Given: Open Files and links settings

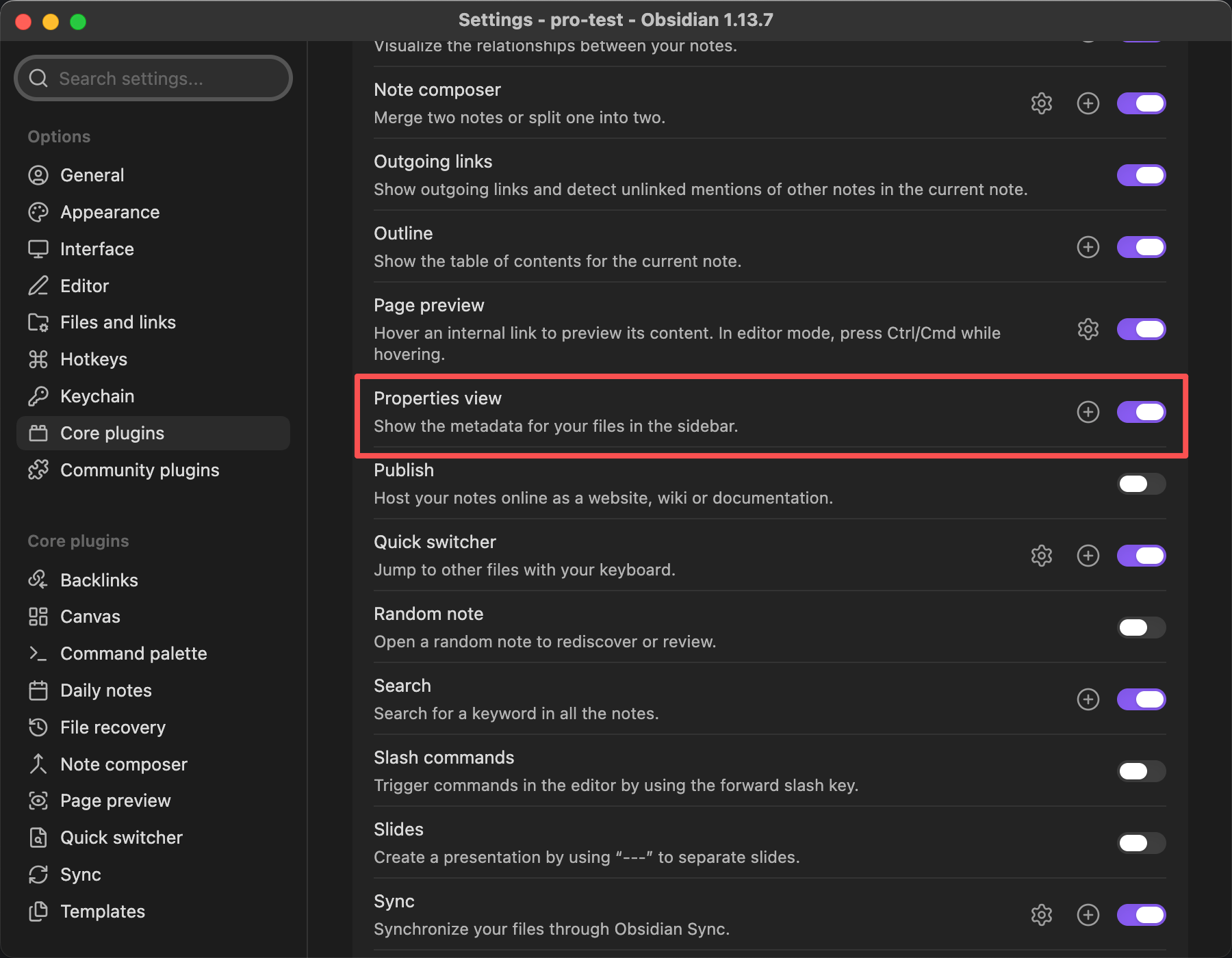Looking at the screenshot, I should tap(153, 322).
